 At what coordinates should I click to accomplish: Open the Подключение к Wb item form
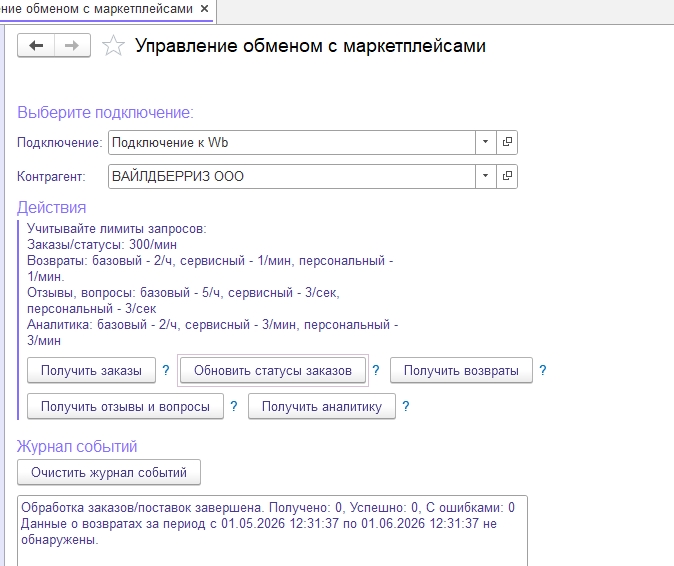tap(507, 142)
